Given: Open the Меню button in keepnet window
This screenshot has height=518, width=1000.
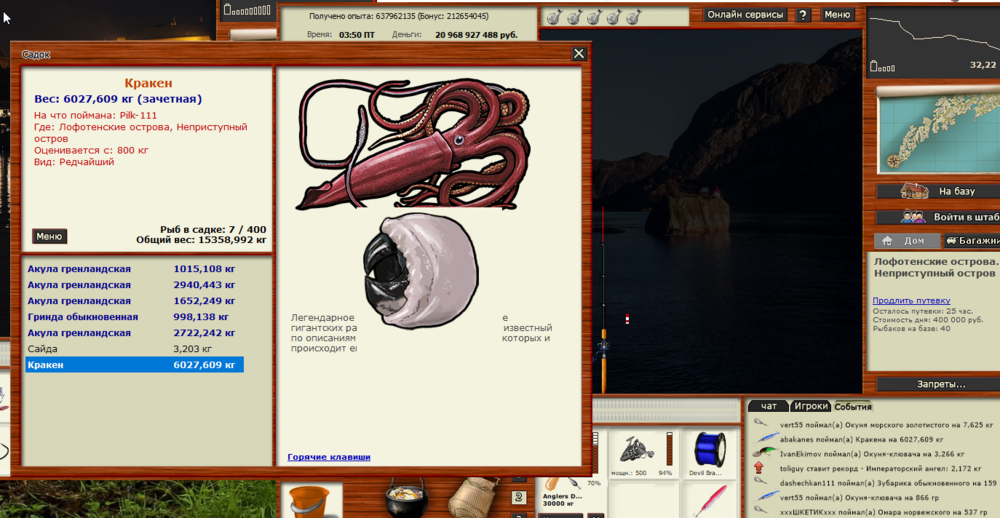Looking at the screenshot, I should pos(49,236).
